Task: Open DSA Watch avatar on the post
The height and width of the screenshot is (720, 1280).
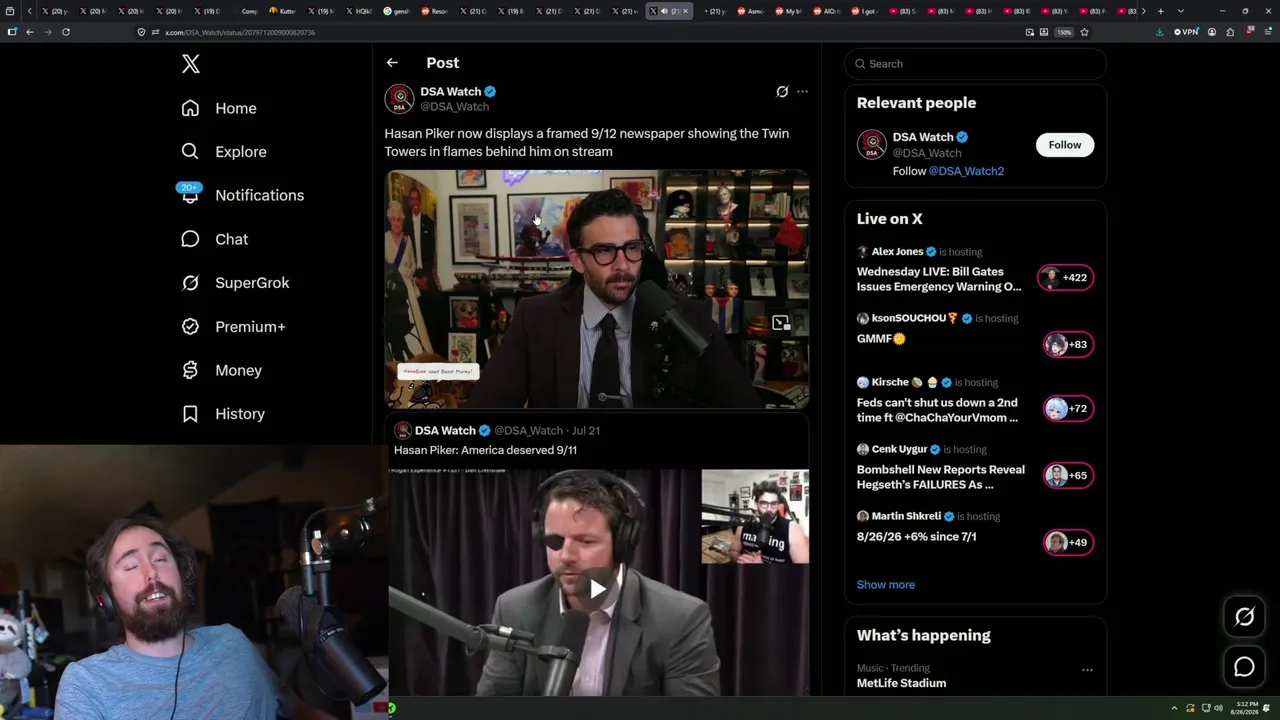Action: (x=400, y=99)
